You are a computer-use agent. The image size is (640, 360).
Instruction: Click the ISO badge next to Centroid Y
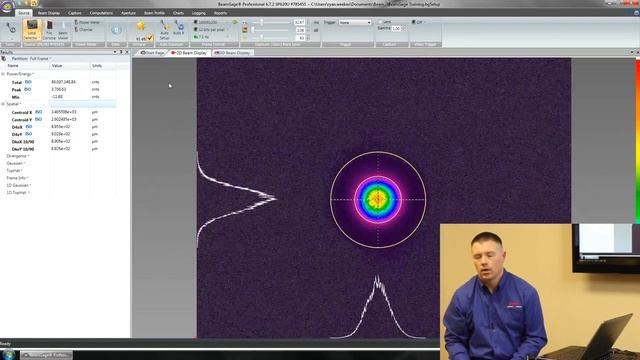point(38,119)
